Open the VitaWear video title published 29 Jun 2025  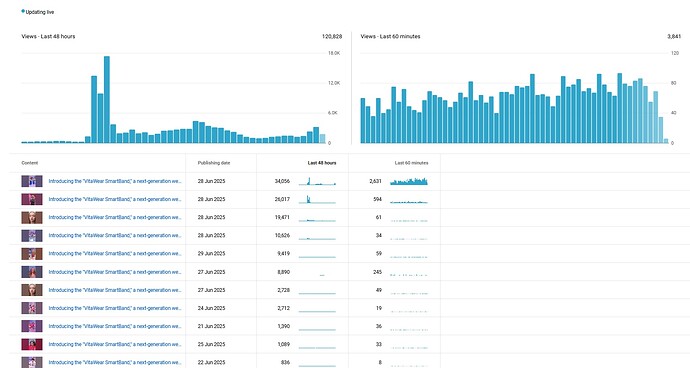(x=115, y=254)
